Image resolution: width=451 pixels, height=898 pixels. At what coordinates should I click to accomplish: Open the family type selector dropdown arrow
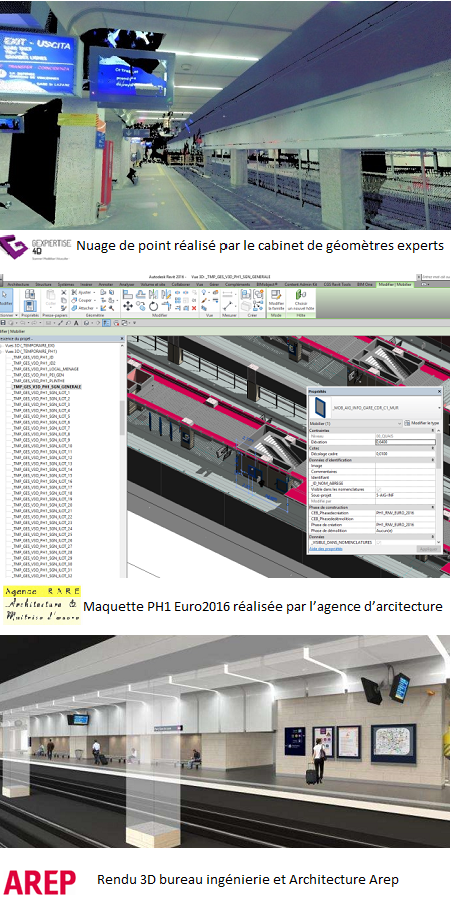point(439,408)
